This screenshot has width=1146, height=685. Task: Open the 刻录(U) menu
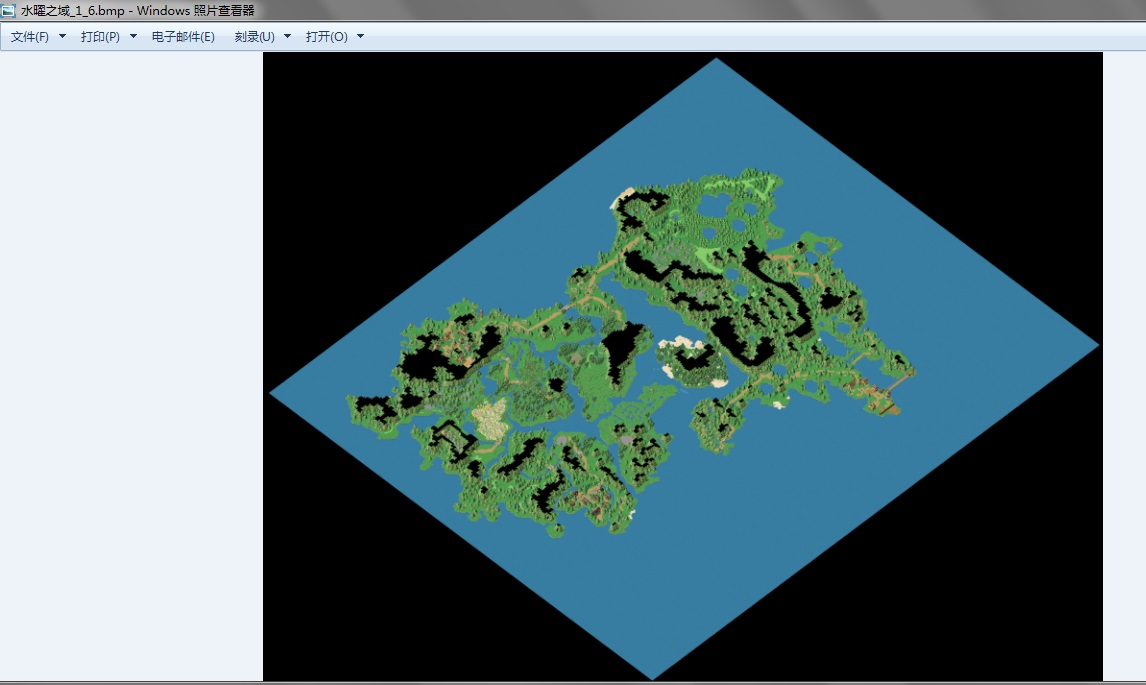click(x=254, y=37)
